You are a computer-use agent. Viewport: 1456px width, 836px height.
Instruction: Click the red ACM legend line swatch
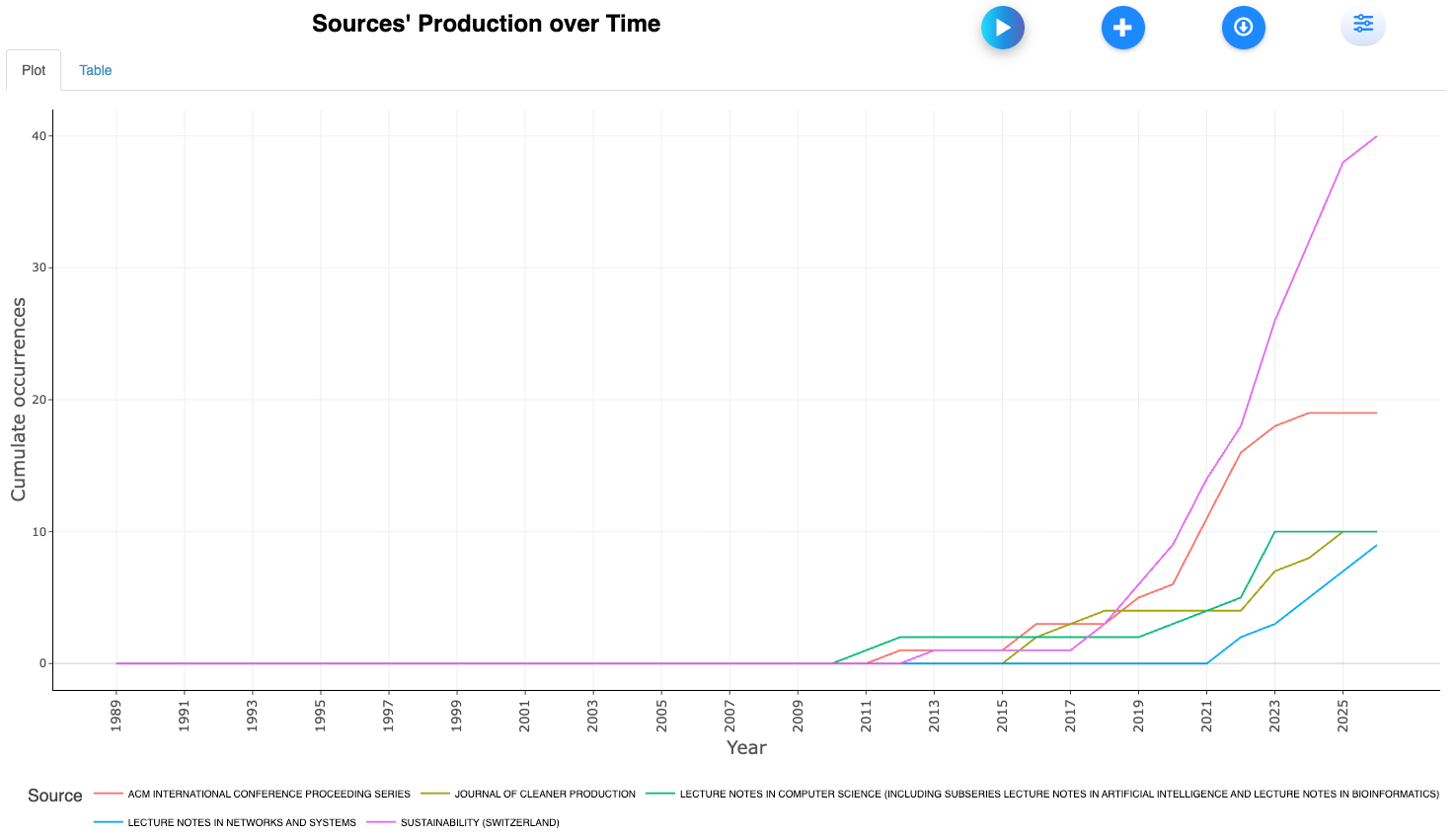[109, 794]
